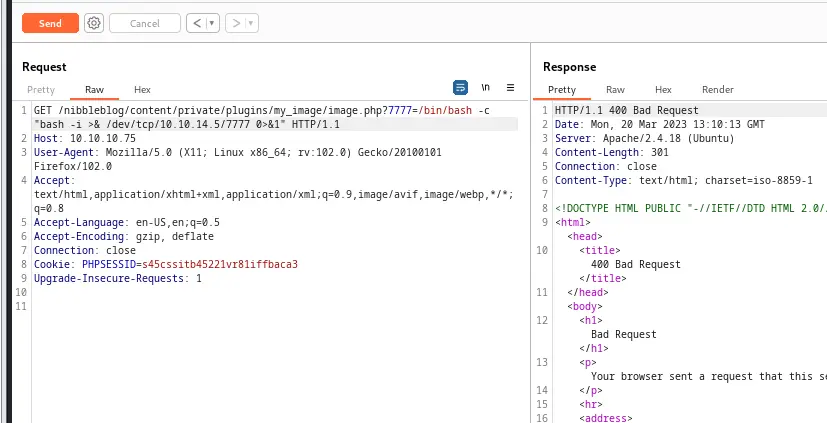The image size is (827, 423).
Task: Toggle show non-printable characters \n icon
Action: [x=486, y=88]
